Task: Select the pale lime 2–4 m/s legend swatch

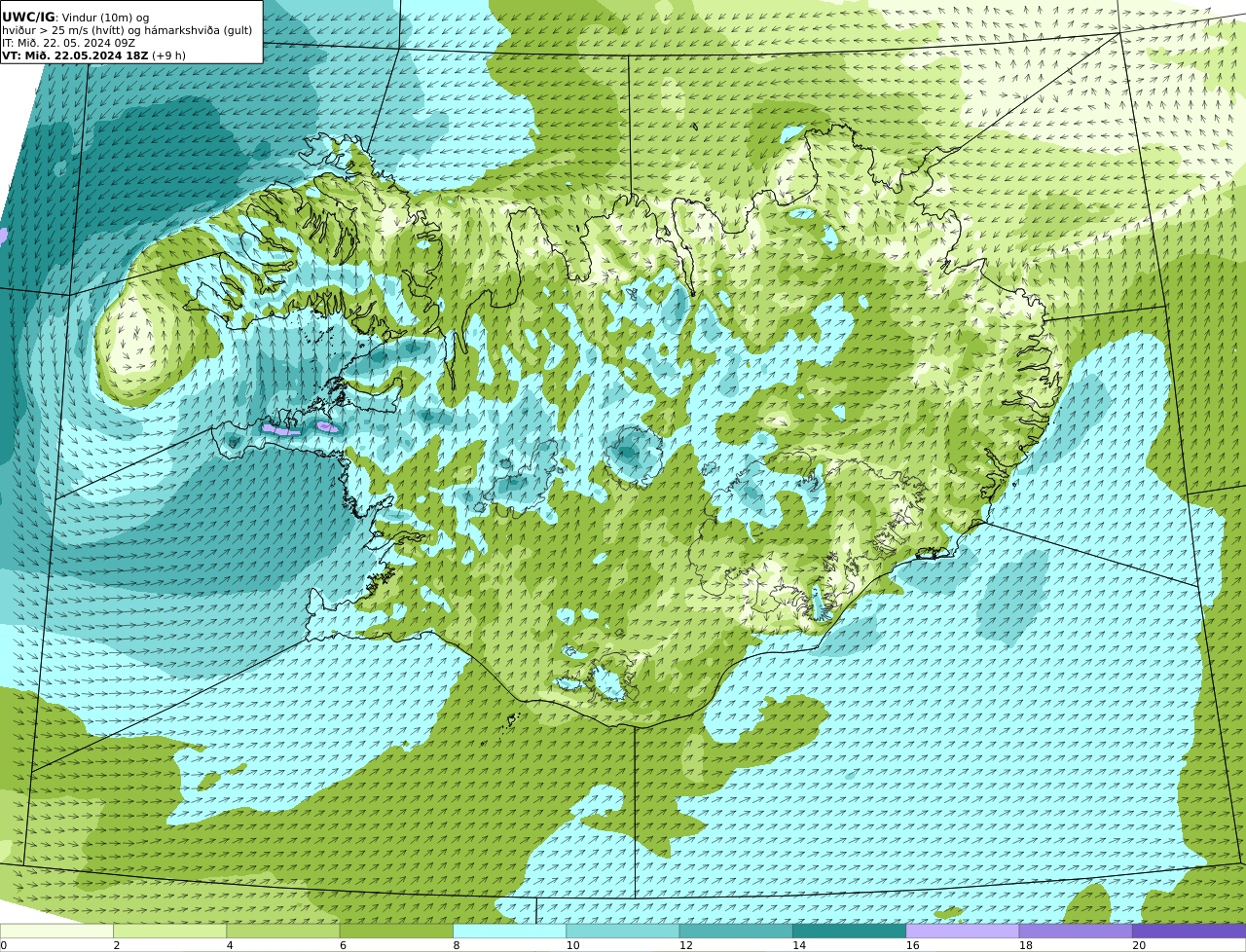Action: (169, 931)
